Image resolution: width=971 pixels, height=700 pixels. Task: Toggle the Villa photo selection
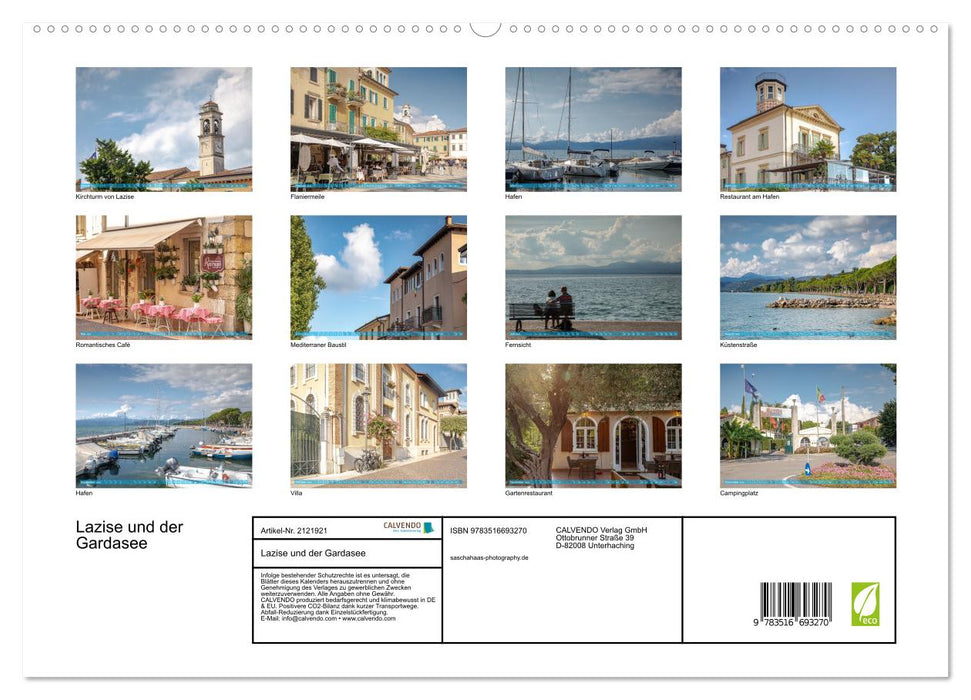(x=378, y=425)
